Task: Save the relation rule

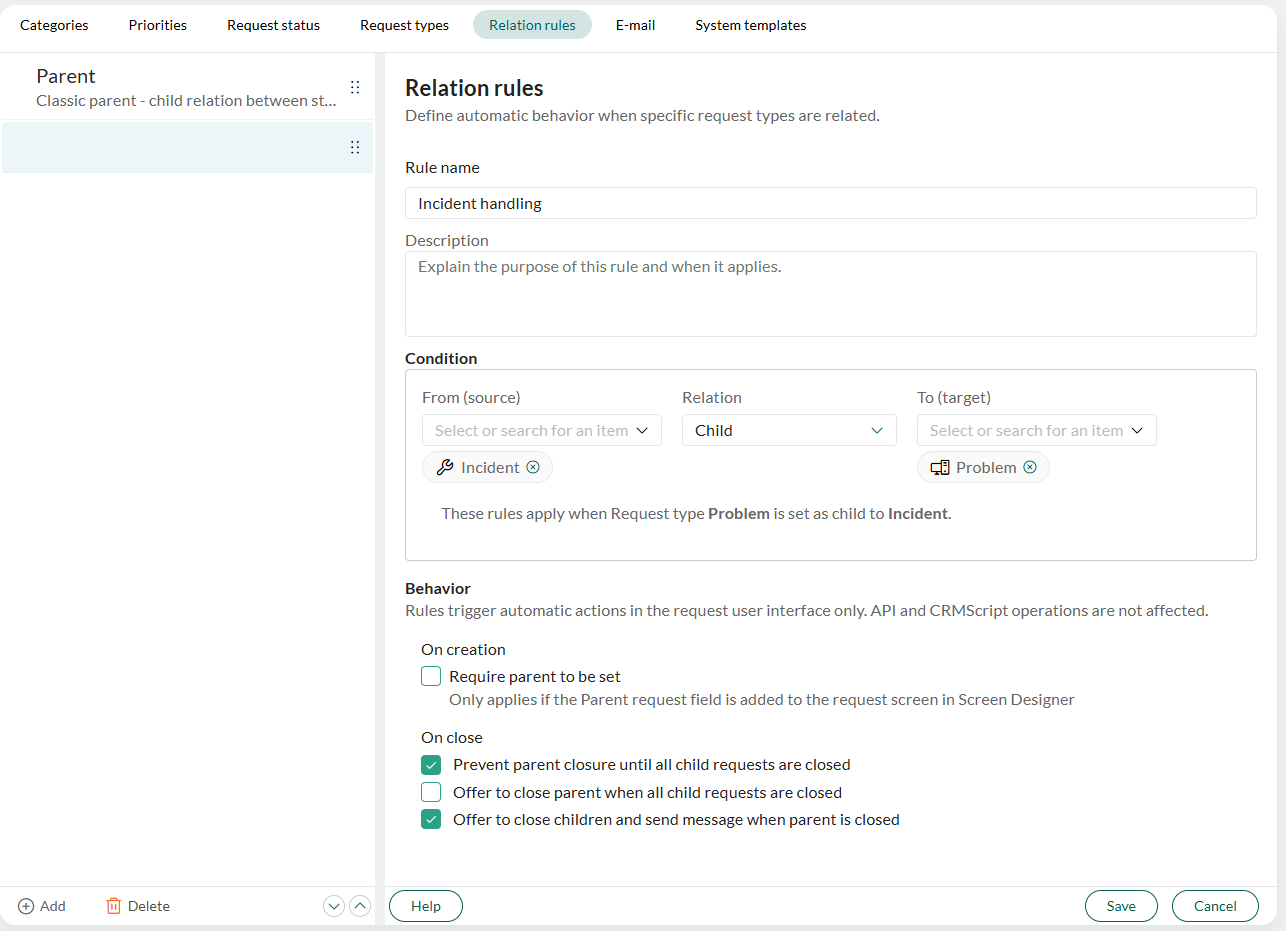Action: tap(1121, 906)
